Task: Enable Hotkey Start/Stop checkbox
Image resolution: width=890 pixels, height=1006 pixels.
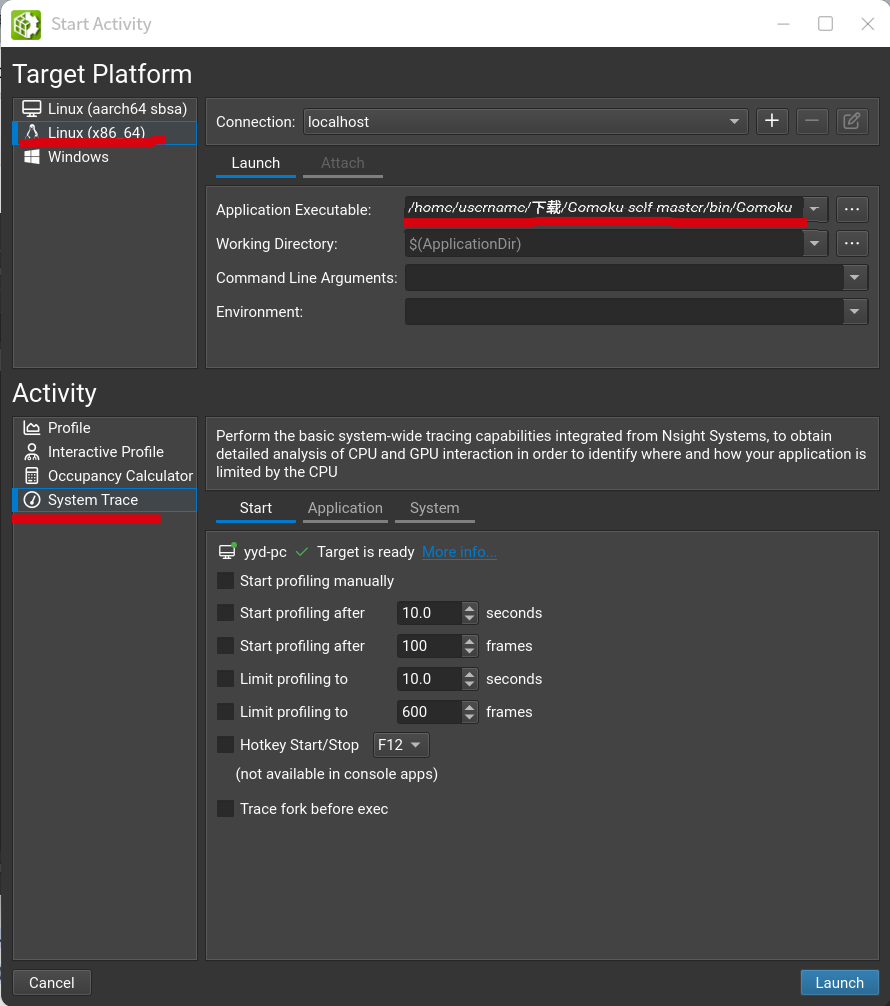Action: pos(226,745)
